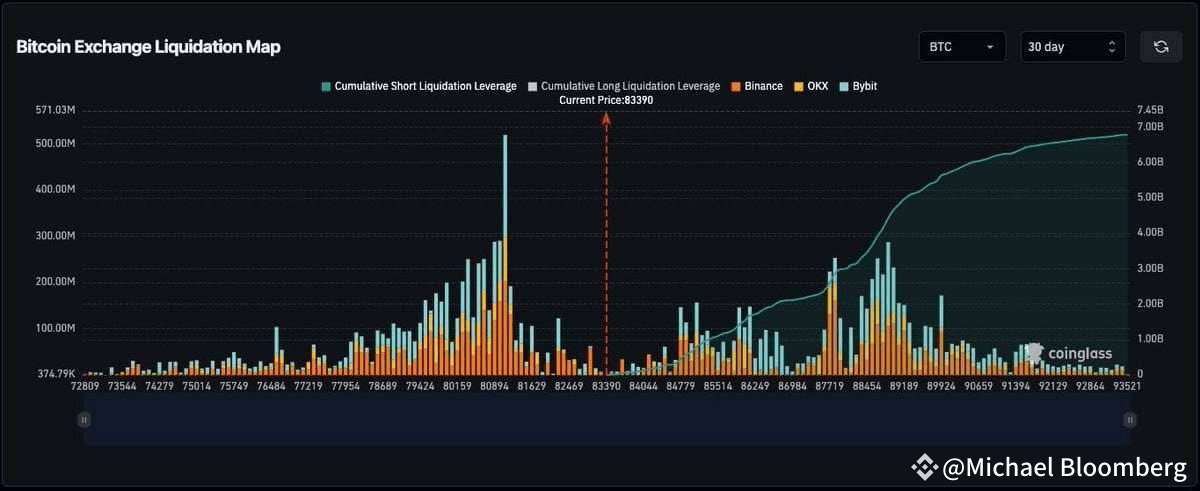Click the left range slider handle

[x=84, y=420]
